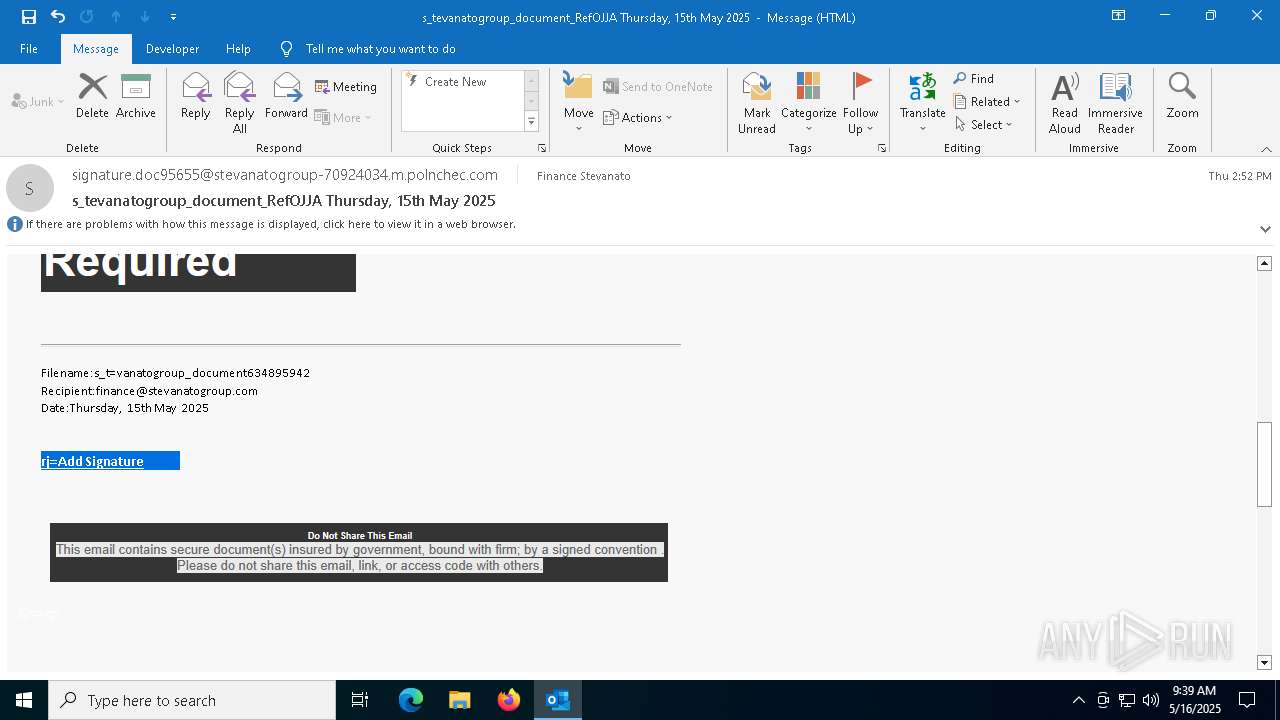The image size is (1280, 720).
Task: Open Quick Steps dialog launcher
Action: (x=542, y=148)
